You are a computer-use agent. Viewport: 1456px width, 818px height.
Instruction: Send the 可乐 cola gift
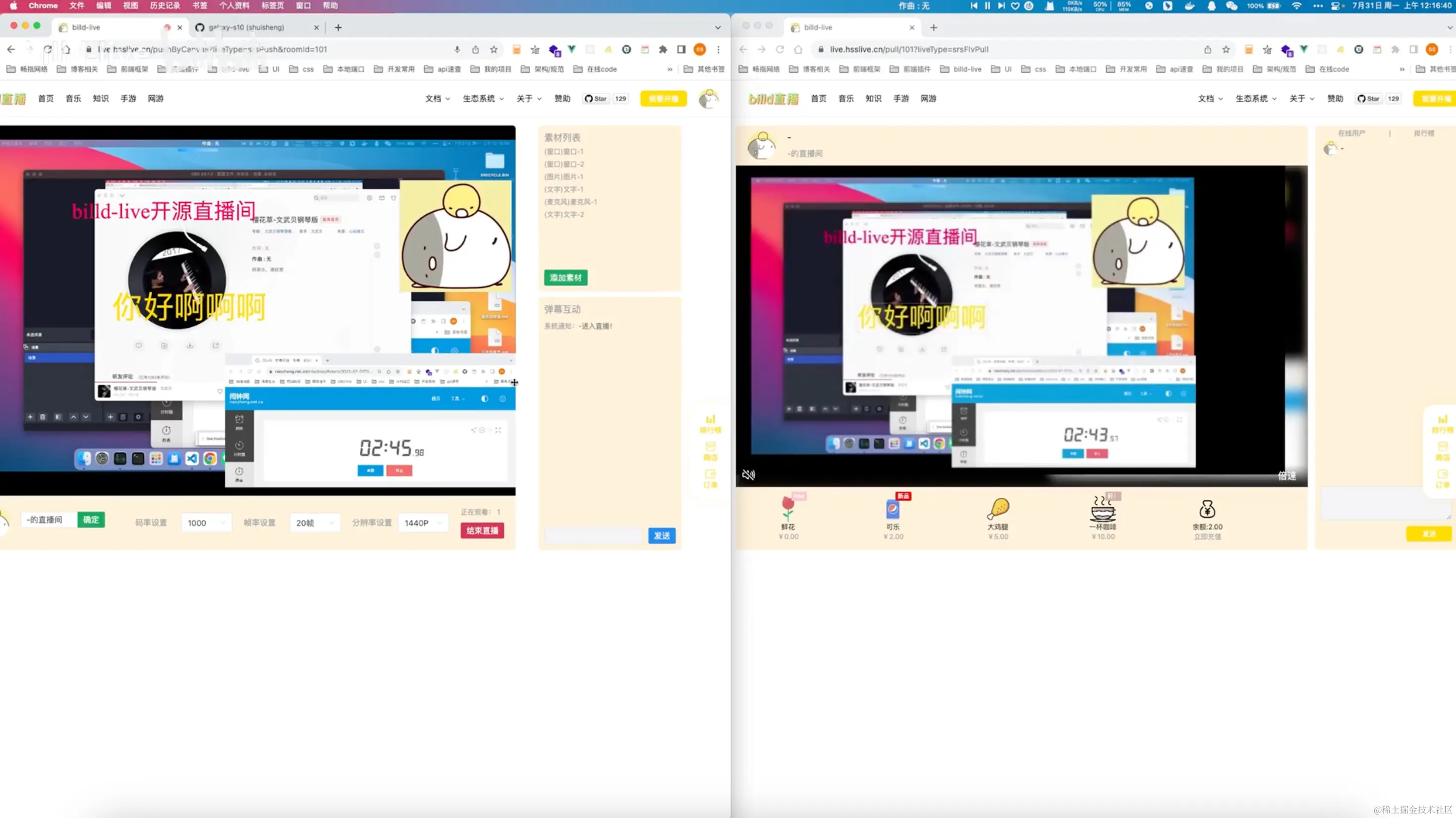pyautogui.click(x=893, y=517)
